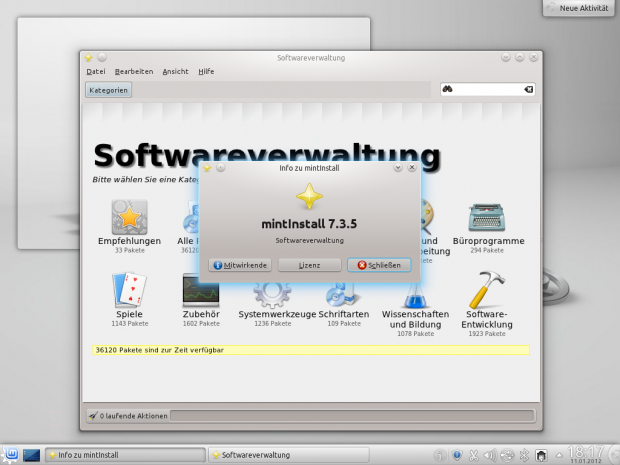The width and height of the screenshot is (620, 465).
Task: Click the running actions icon in the status bar
Action: (93, 416)
